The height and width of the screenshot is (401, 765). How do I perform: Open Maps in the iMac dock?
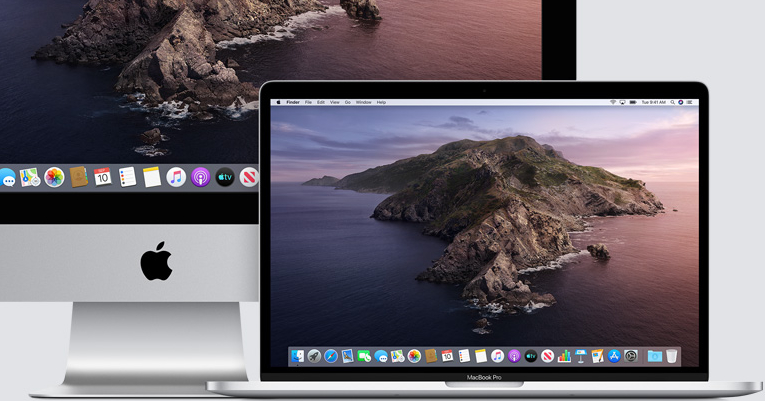[x=30, y=177]
